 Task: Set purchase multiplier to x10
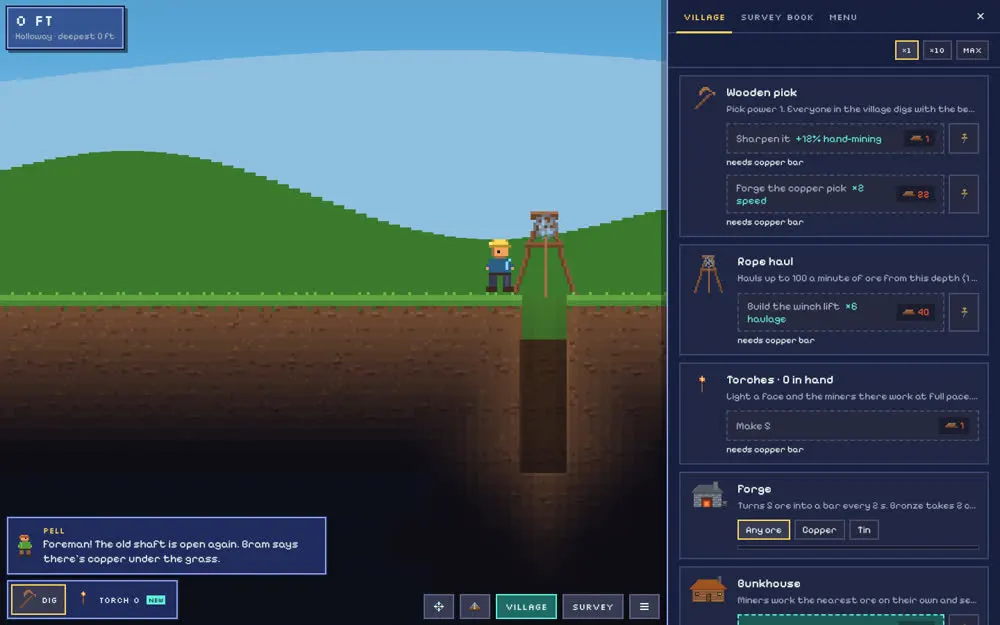coord(937,50)
